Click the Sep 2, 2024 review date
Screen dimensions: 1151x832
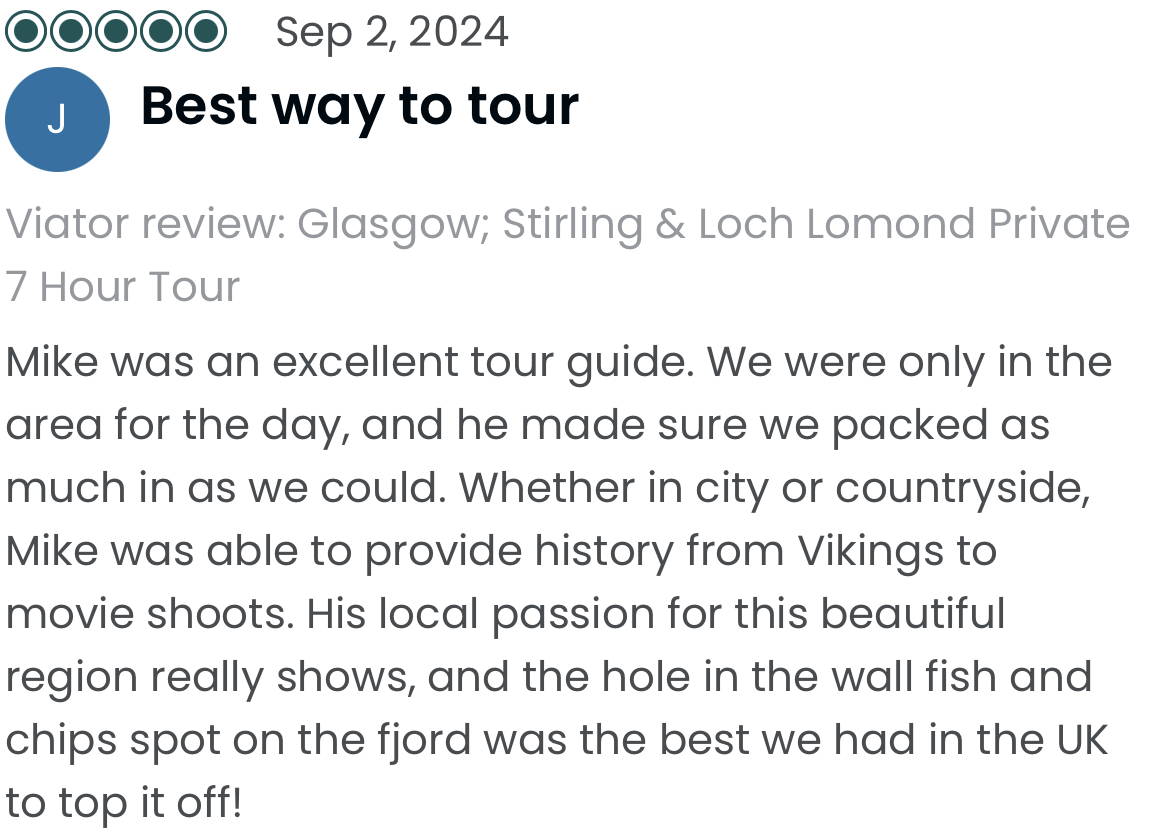point(391,33)
